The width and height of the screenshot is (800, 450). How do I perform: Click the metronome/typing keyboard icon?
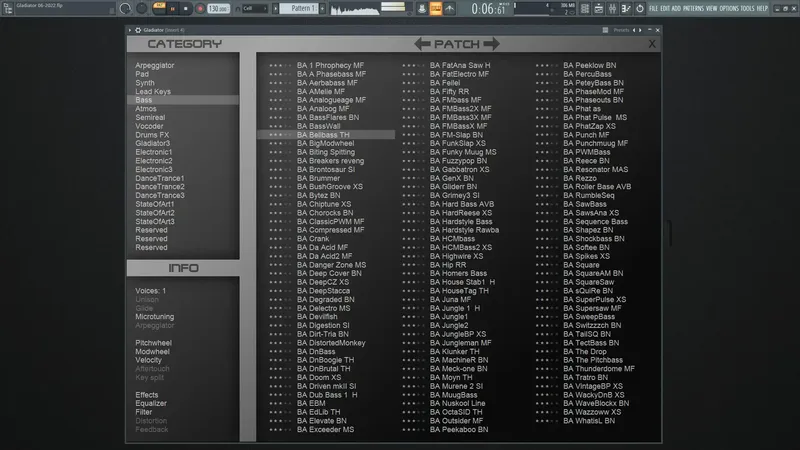pyautogui.click(x=422, y=9)
